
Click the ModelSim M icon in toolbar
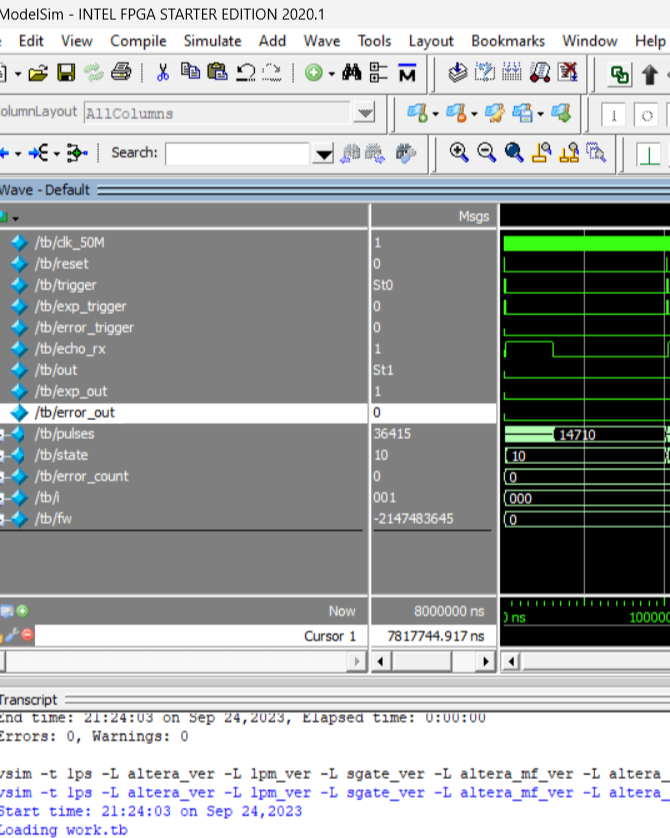(407, 73)
